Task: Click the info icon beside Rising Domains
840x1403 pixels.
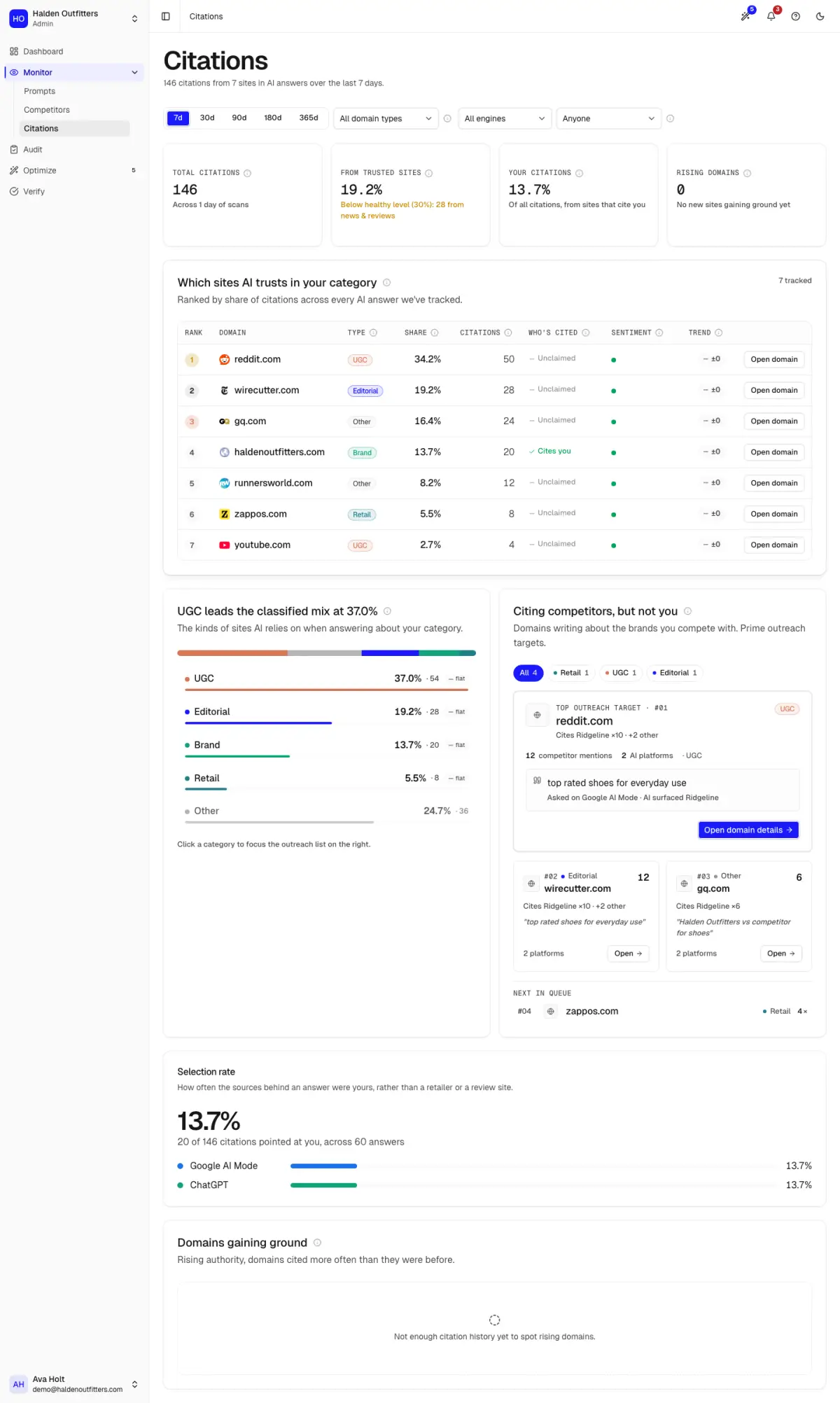Action: [x=747, y=173]
